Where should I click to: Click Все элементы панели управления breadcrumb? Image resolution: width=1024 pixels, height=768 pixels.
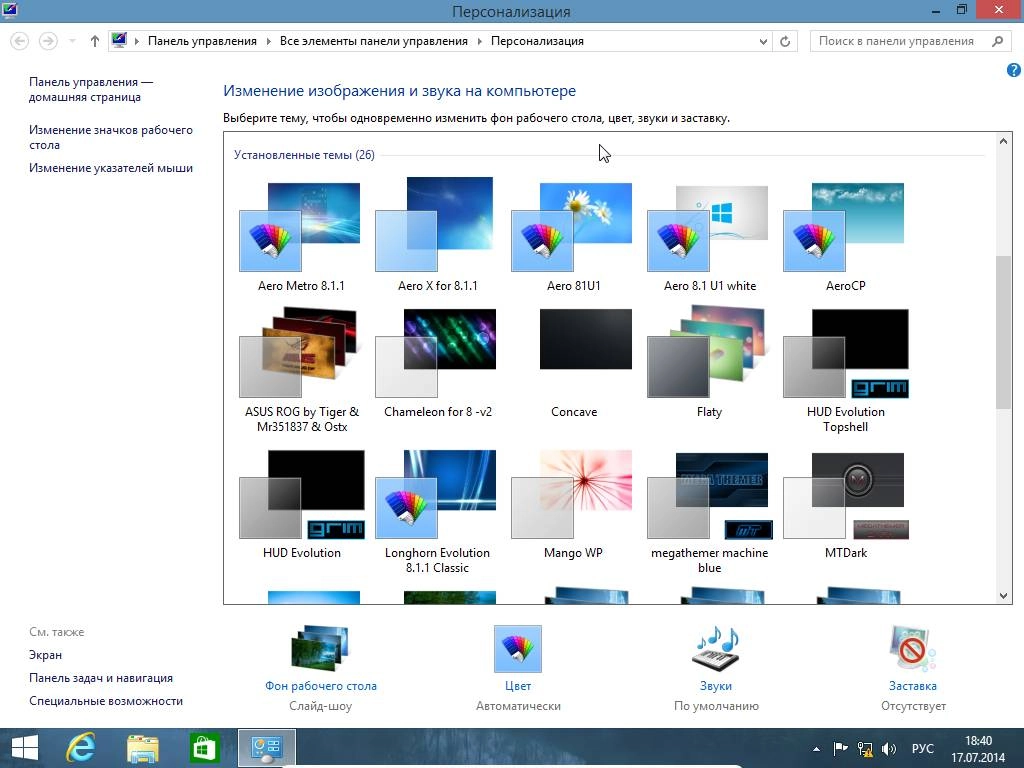(x=374, y=41)
